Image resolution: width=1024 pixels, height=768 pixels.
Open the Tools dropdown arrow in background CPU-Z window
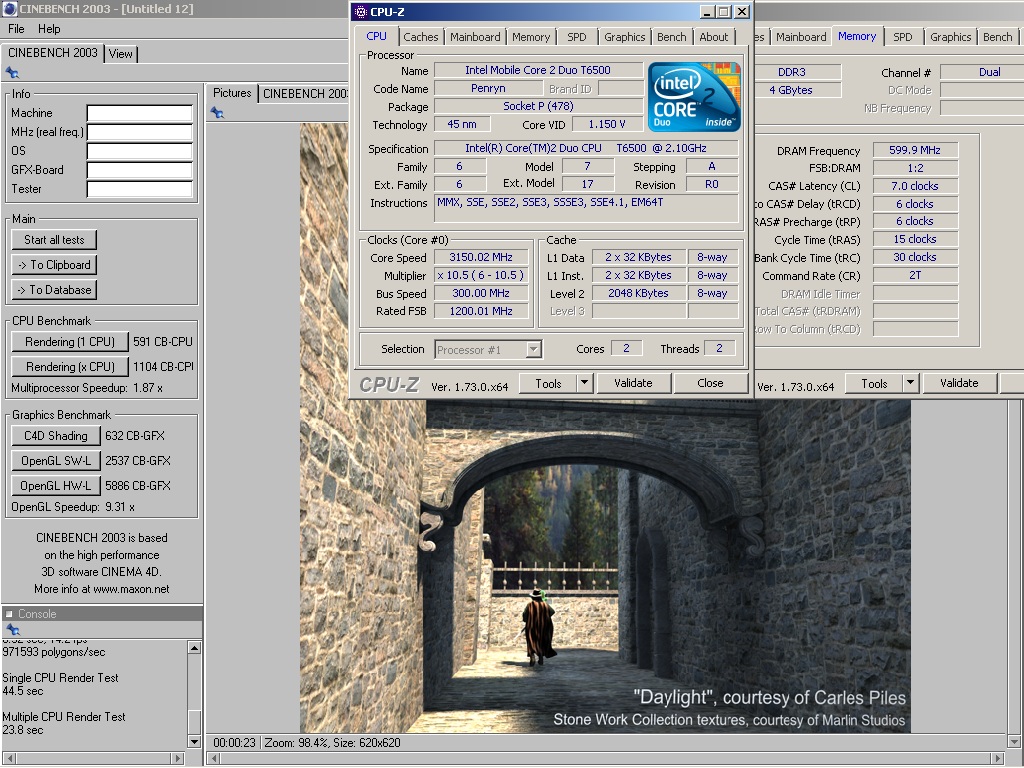tap(910, 383)
